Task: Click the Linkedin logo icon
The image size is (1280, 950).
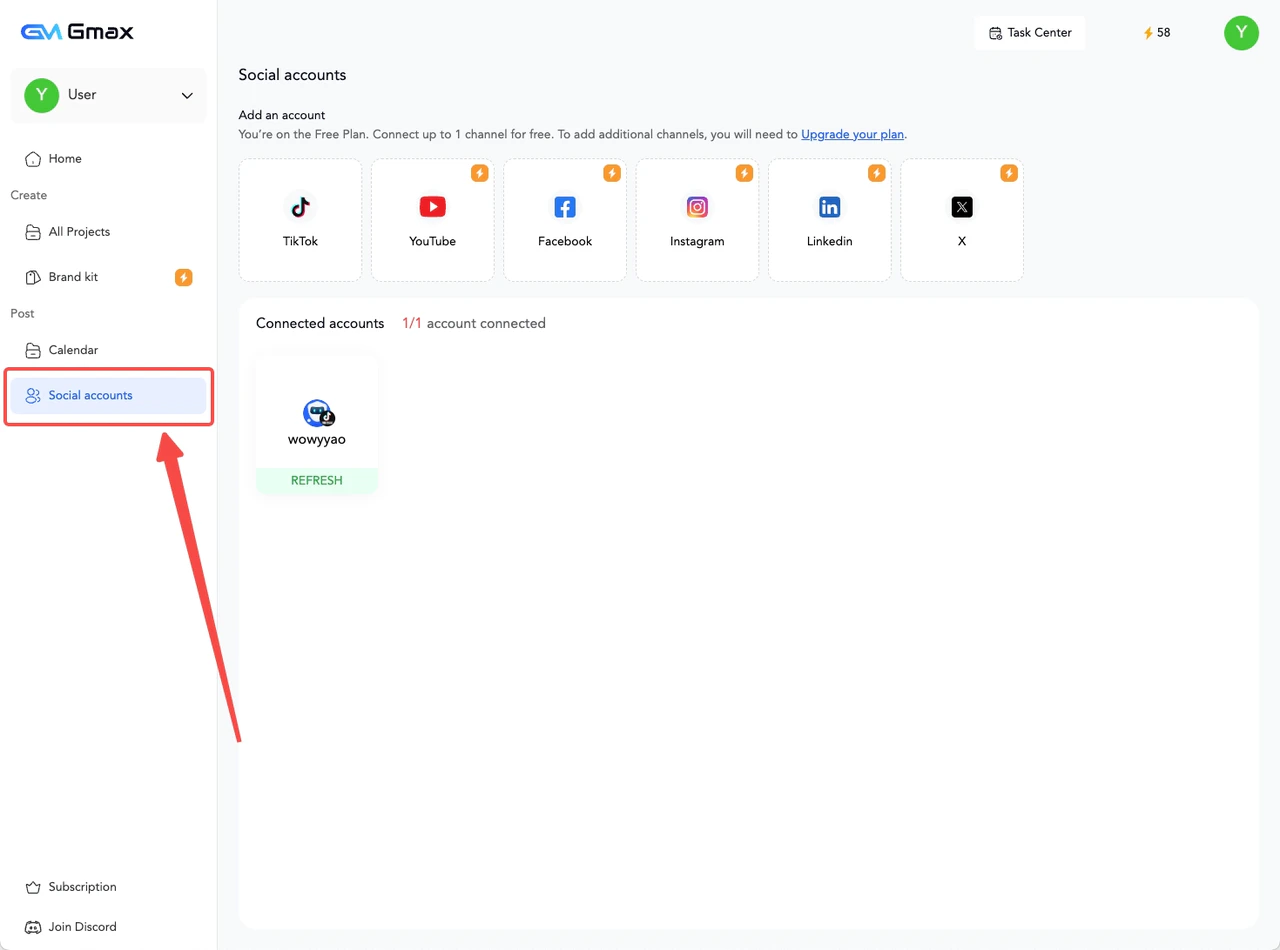Action: (x=830, y=207)
